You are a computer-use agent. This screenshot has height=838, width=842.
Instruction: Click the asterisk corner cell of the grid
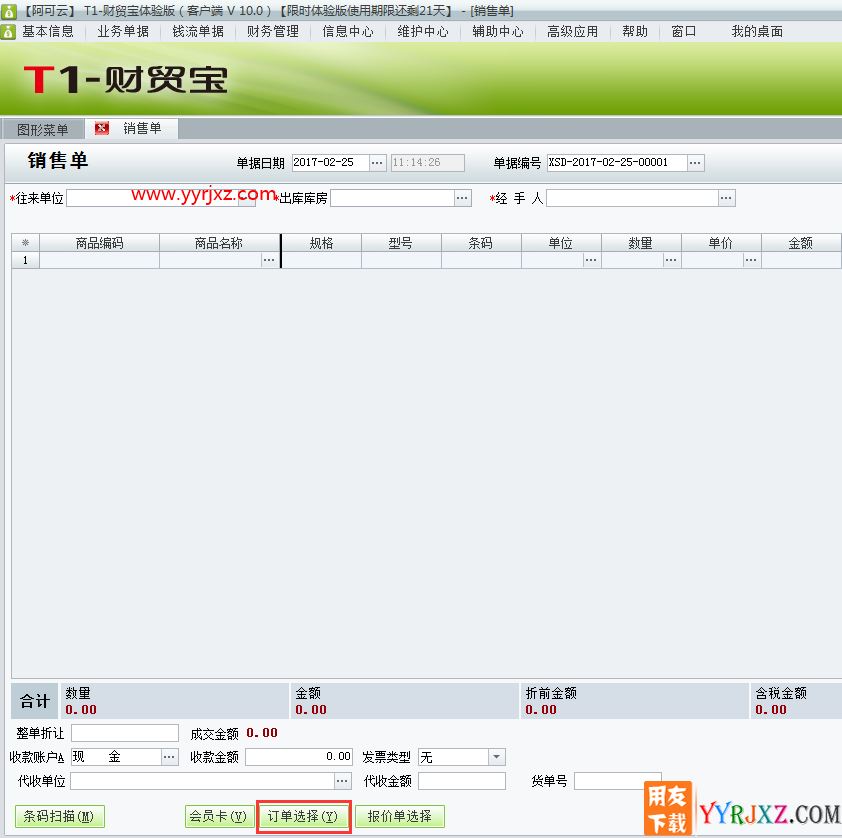25,243
